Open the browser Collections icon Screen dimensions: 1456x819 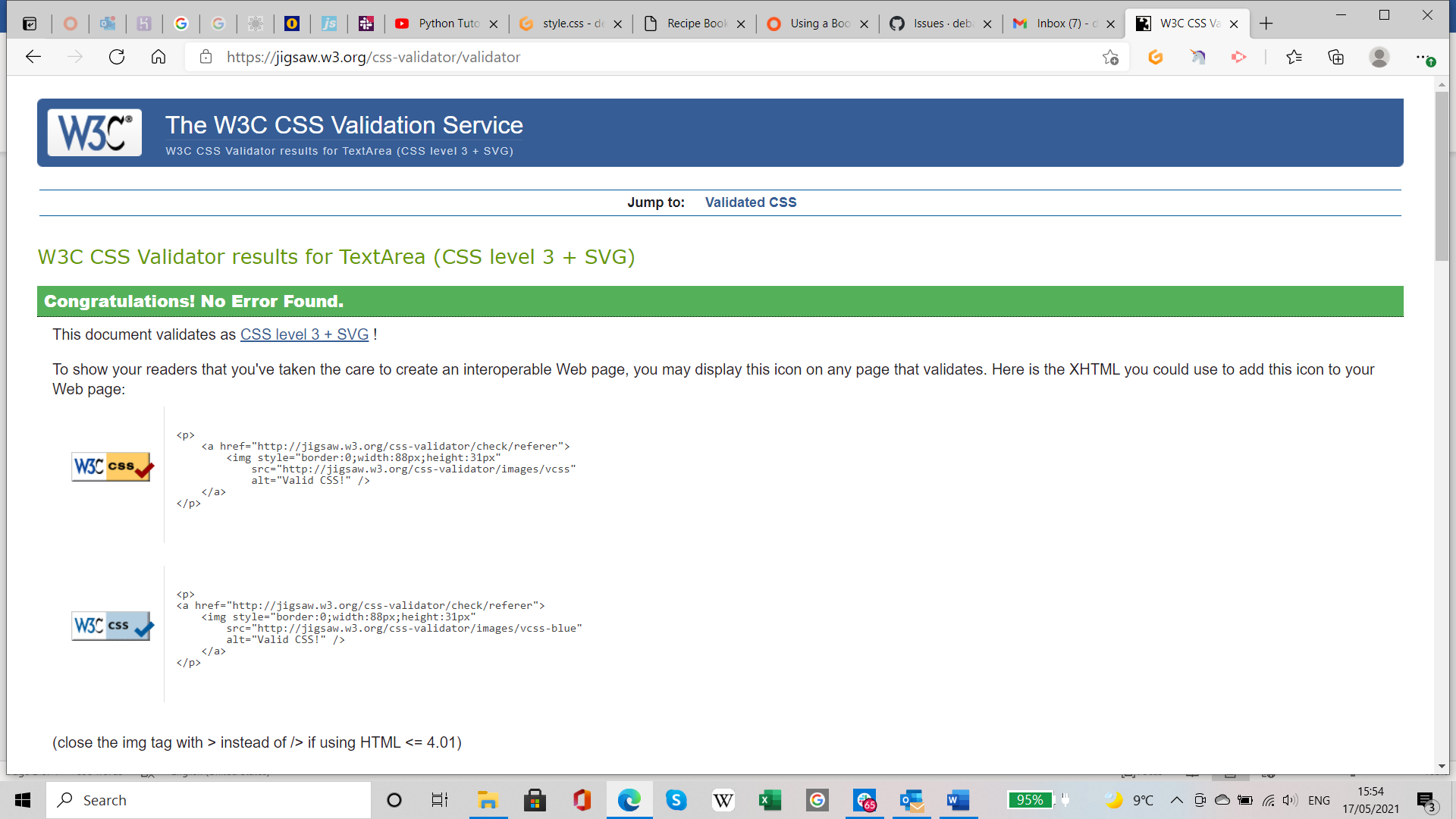click(1336, 57)
